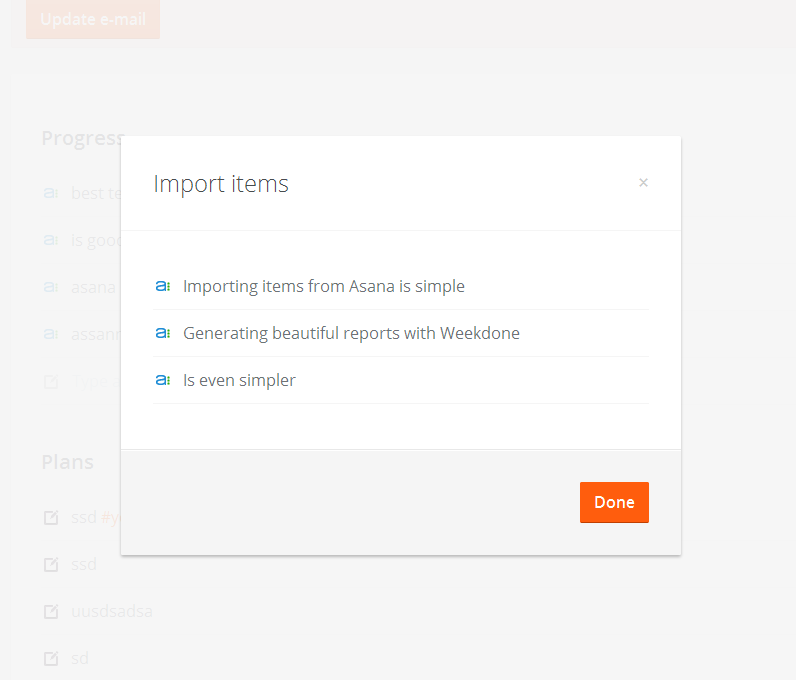796x680 pixels.
Task: Select 'Importing items from Asana is simple' item
Action: click(401, 286)
